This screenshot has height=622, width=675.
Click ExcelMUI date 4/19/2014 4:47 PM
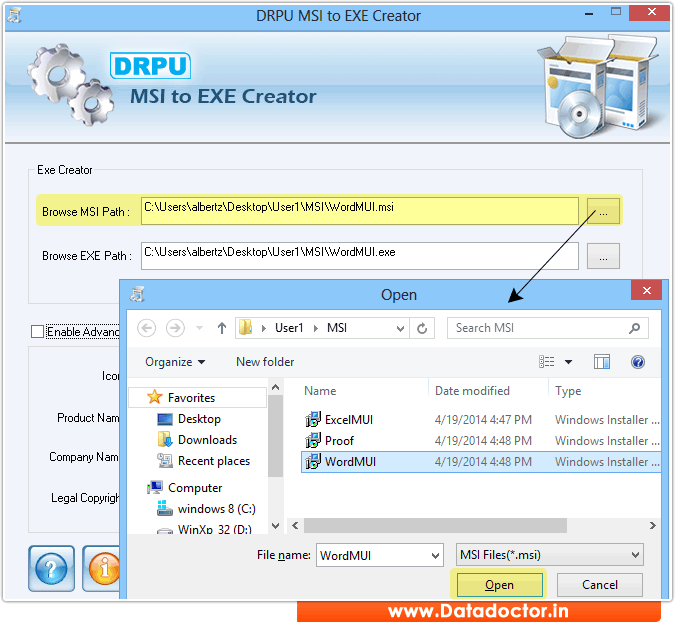coord(483,420)
